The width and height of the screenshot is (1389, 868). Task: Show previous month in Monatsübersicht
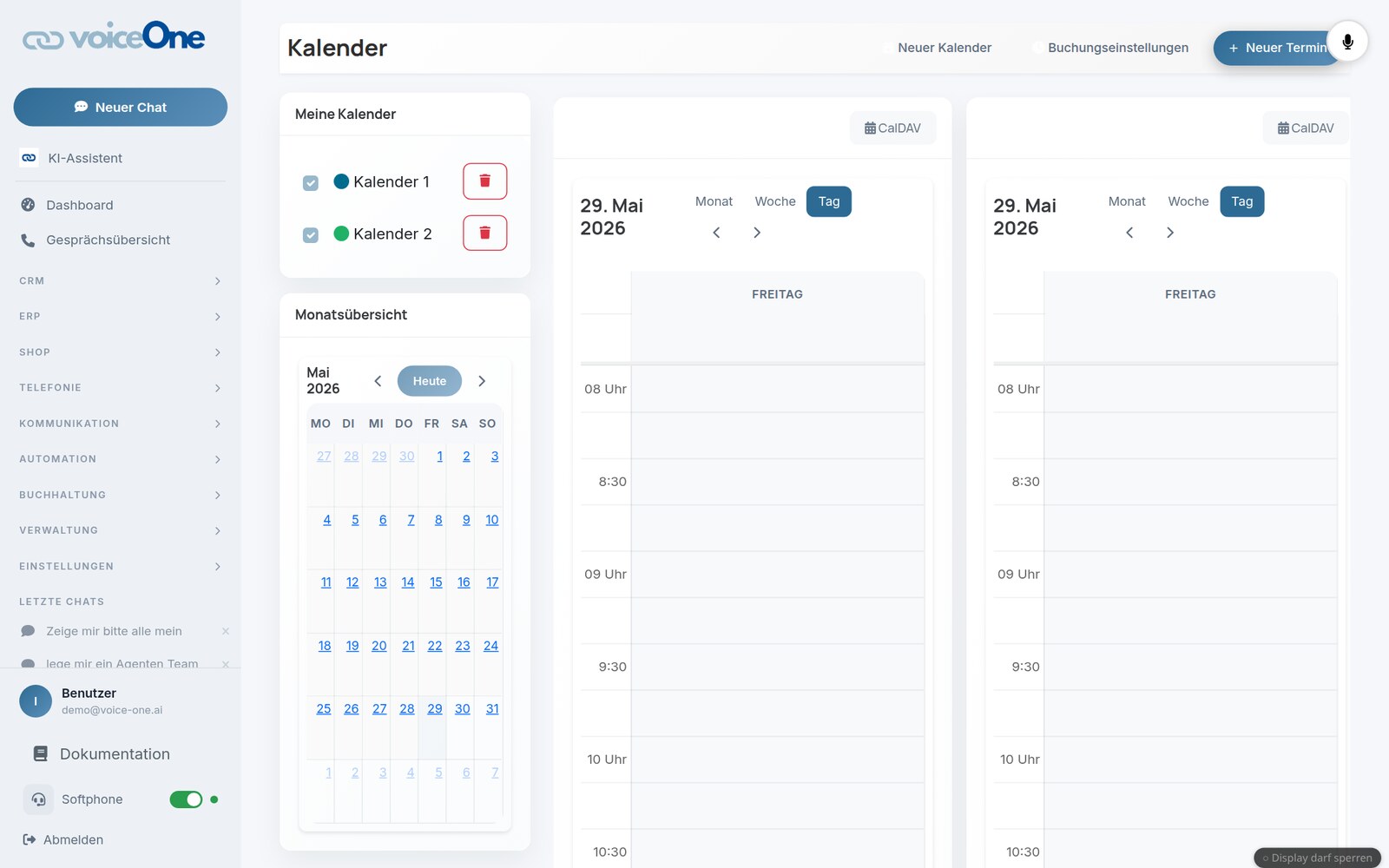(x=378, y=381)
